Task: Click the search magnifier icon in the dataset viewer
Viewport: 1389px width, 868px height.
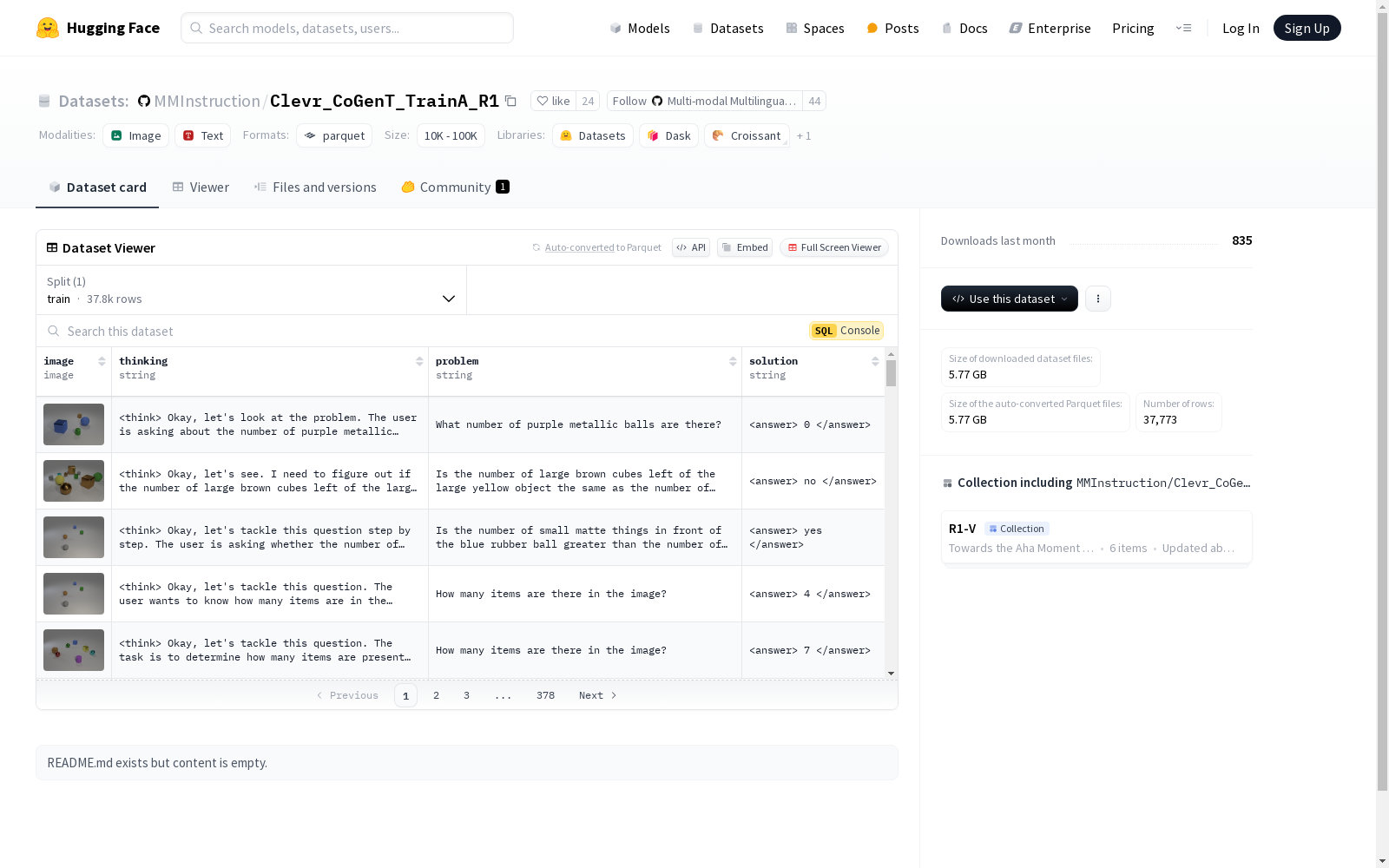Action: [54, 331]
